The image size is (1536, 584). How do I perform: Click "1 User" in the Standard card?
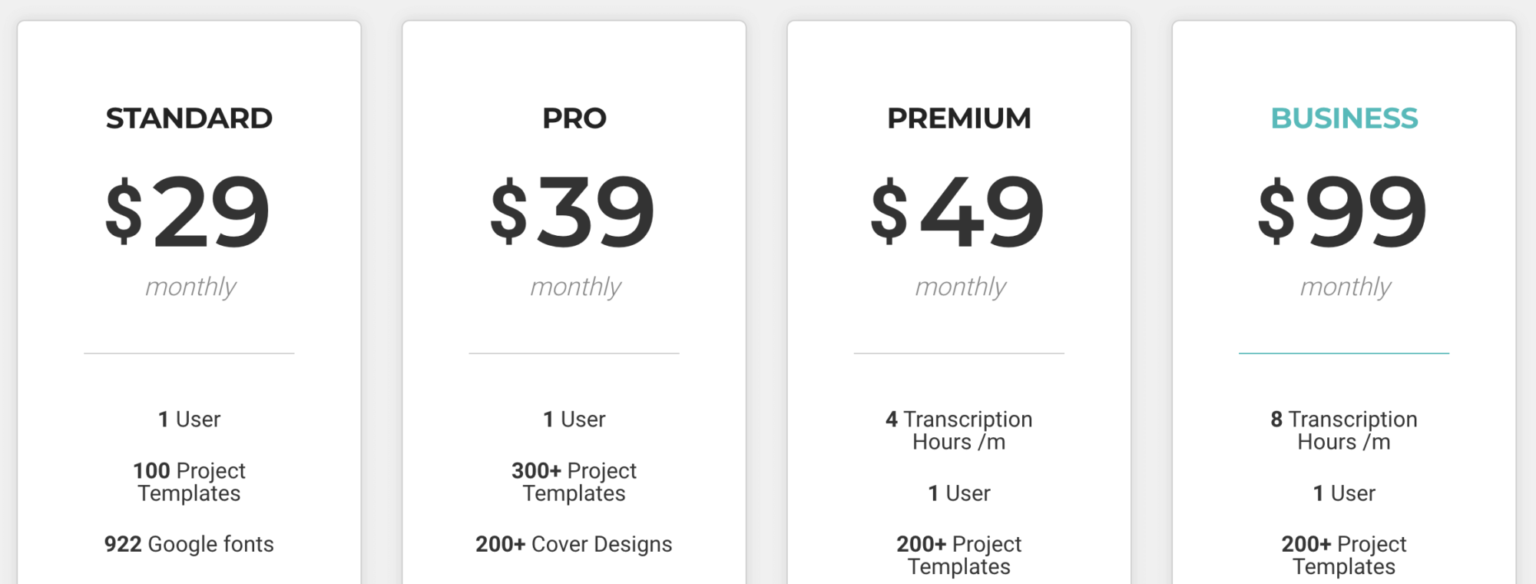pyautogui.click(x=189, y=419)
